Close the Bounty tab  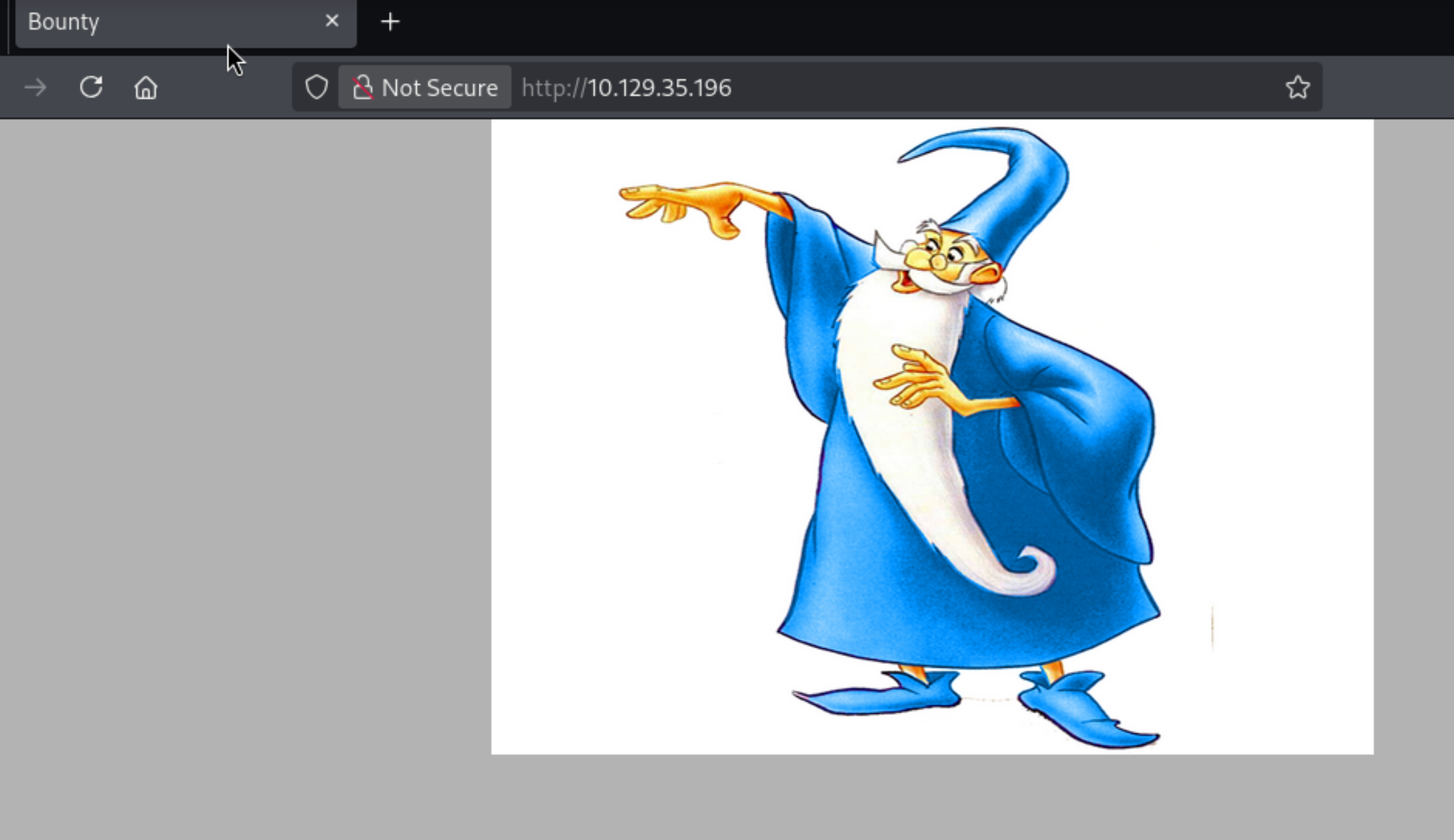[332, 21]
